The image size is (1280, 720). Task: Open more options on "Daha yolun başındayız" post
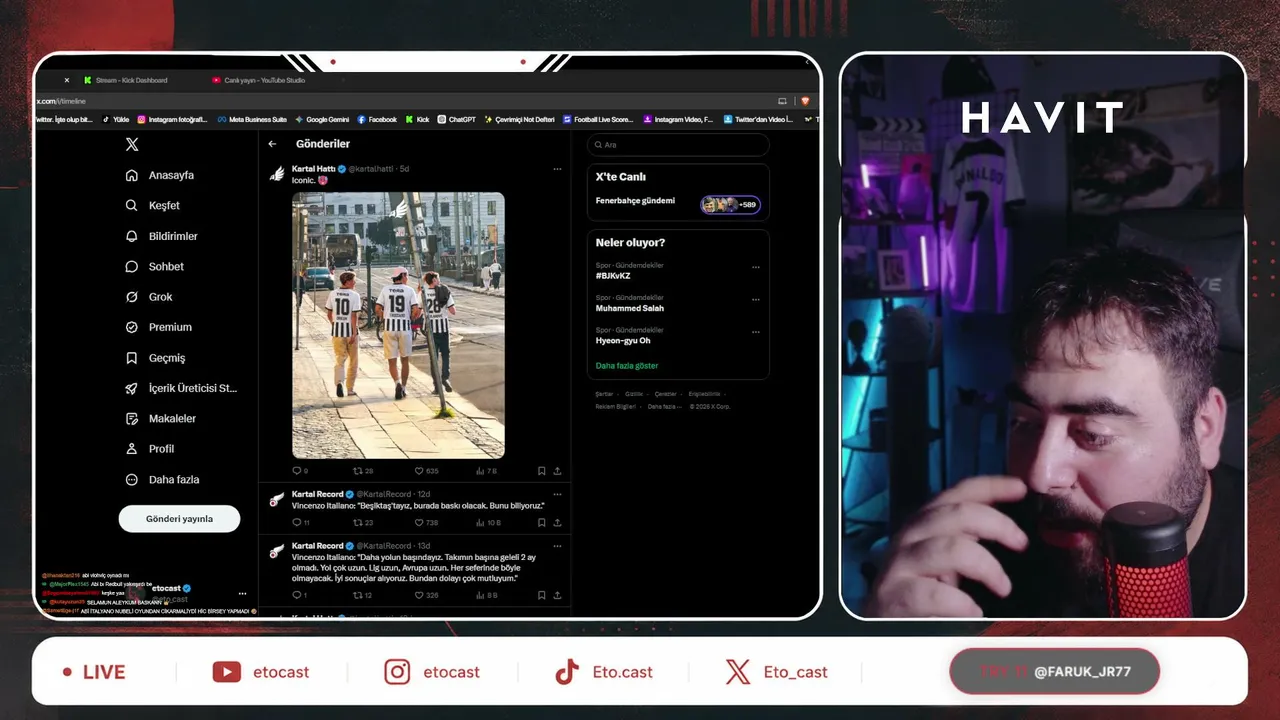tap(557, 546)
